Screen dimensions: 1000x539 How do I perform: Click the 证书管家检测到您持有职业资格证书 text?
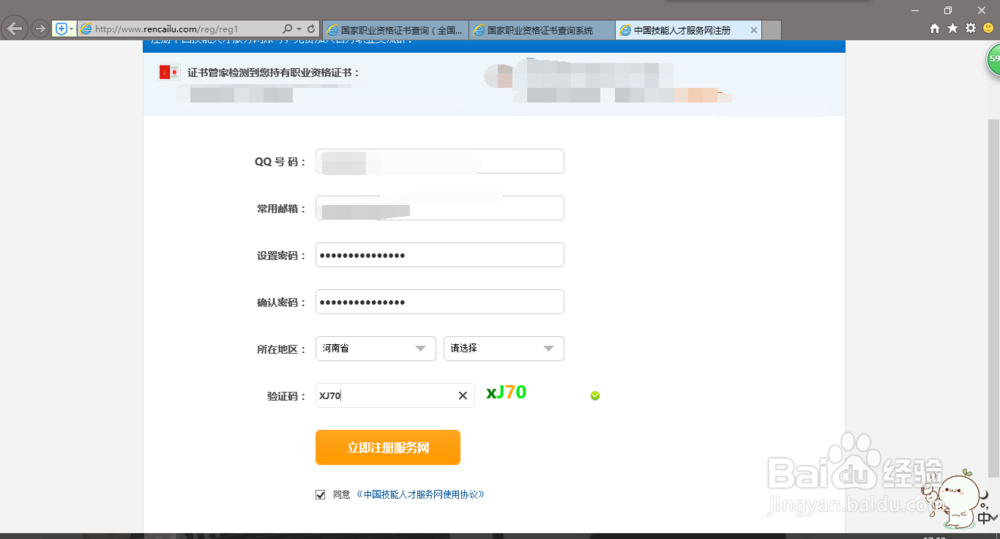(273, 73)
